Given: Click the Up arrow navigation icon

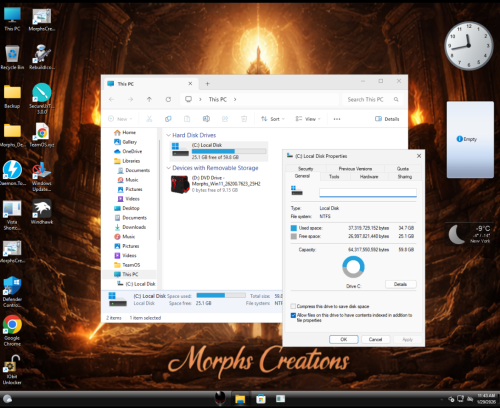Looking at the screenshot, I should coord(149,99).
